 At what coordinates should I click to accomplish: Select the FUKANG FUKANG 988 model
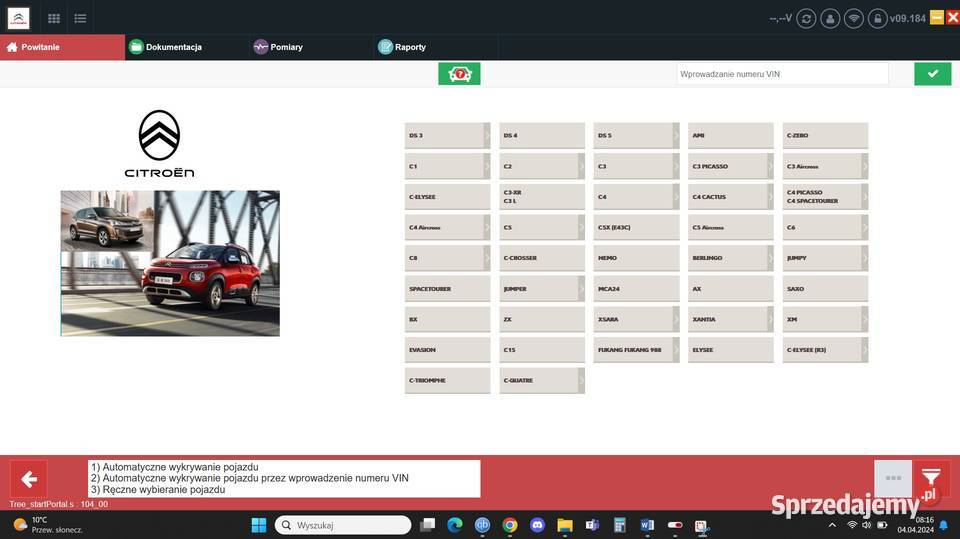click(x=636, y=350)
